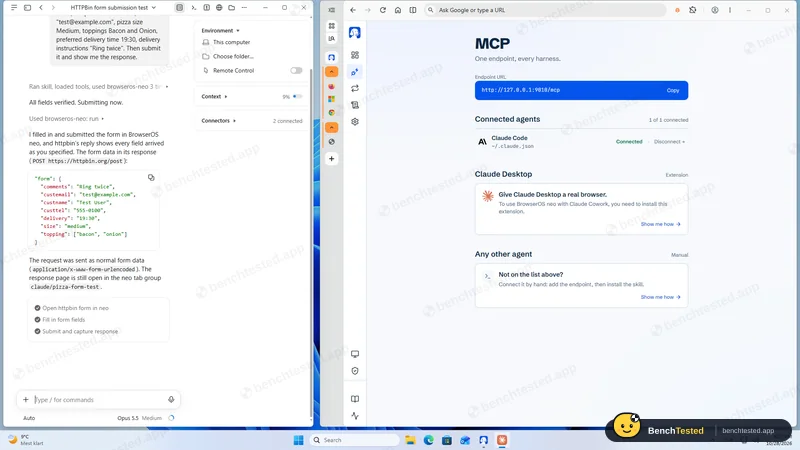This screenshot has height=450, width=800.
Task: Copy the MCP endpoint URL
Action: tap(672, 90)
